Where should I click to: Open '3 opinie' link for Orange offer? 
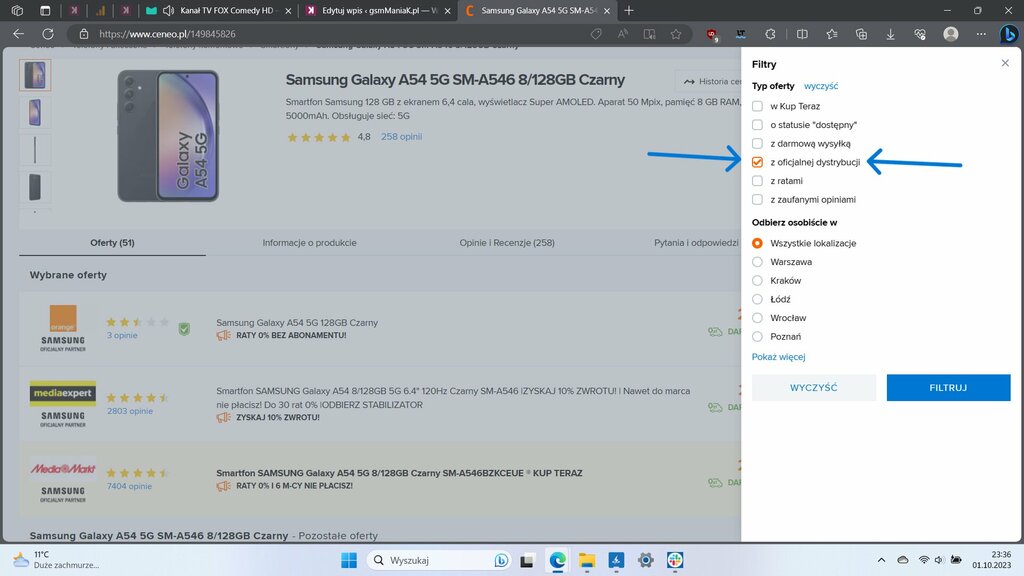click(x=122, y=335)
